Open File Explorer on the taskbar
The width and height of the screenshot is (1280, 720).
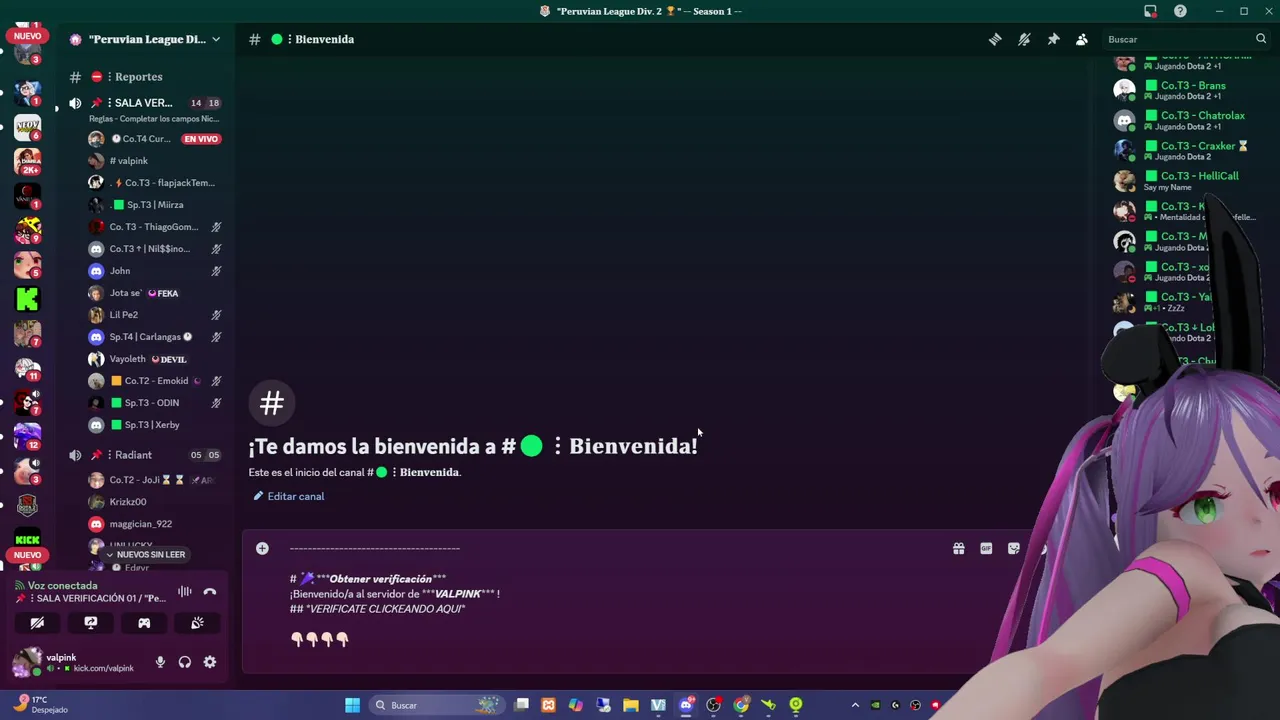631,705
